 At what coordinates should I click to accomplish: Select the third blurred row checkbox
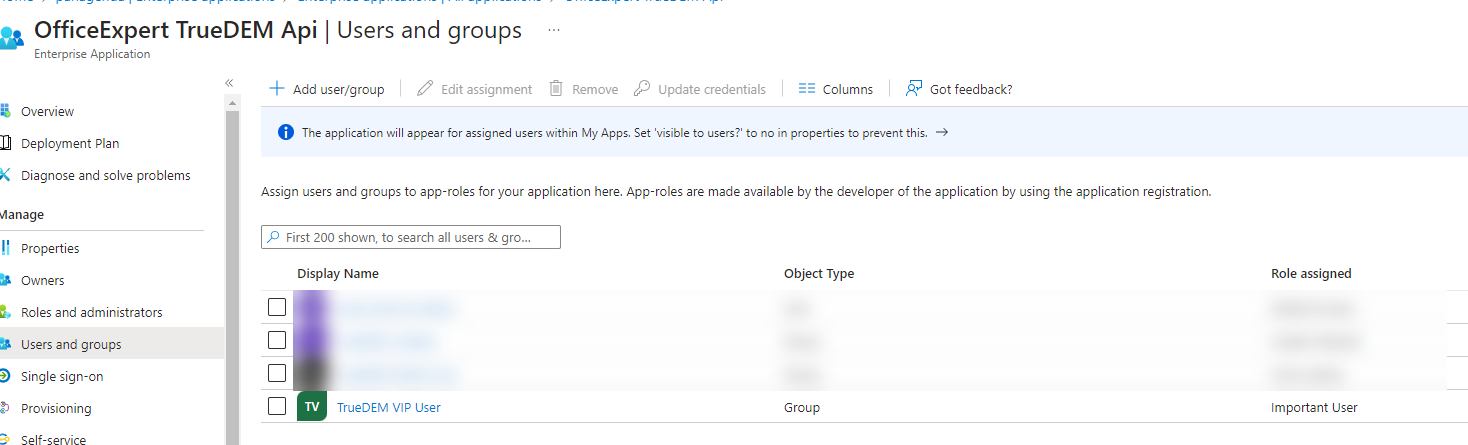277,373
